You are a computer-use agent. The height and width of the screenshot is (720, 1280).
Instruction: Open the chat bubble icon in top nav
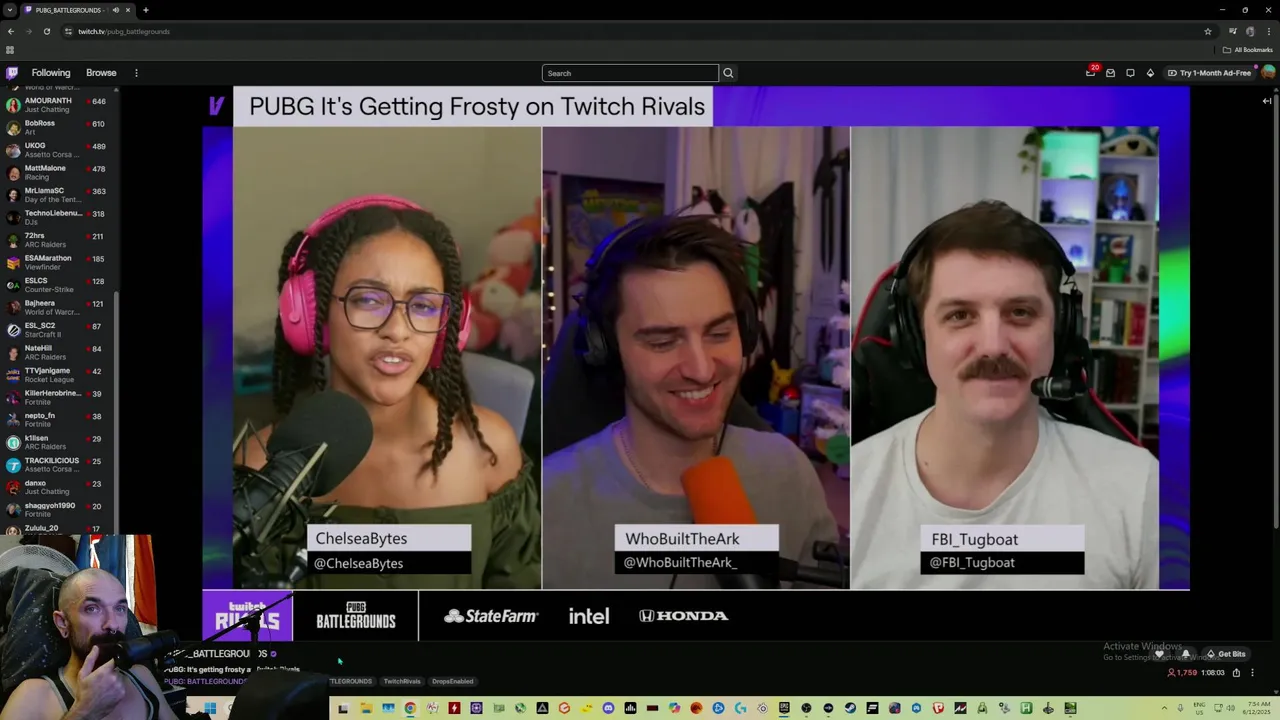coord(1130,73)
